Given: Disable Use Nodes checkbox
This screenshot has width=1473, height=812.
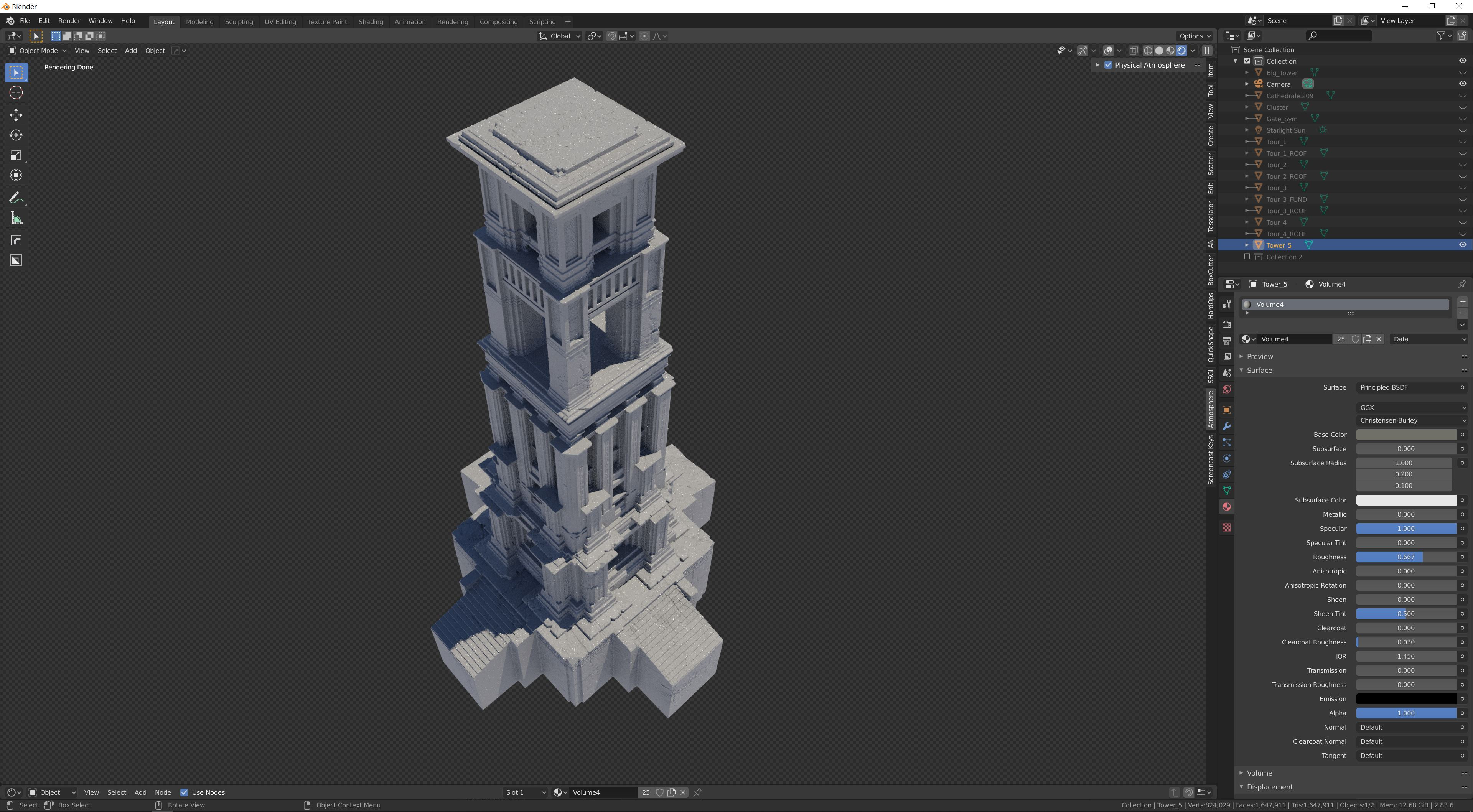Looking at the screenshot, I should [184, 792].
